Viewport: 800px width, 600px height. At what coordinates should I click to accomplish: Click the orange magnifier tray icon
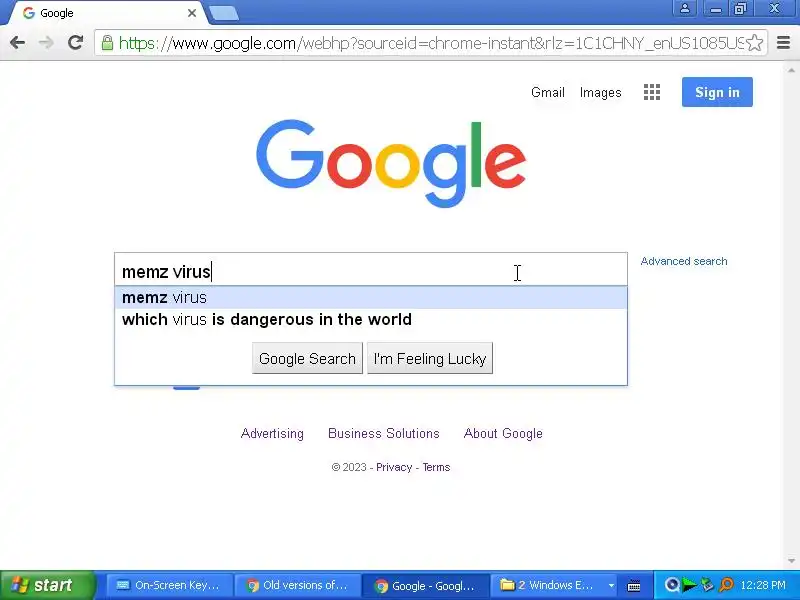[726, 585]
